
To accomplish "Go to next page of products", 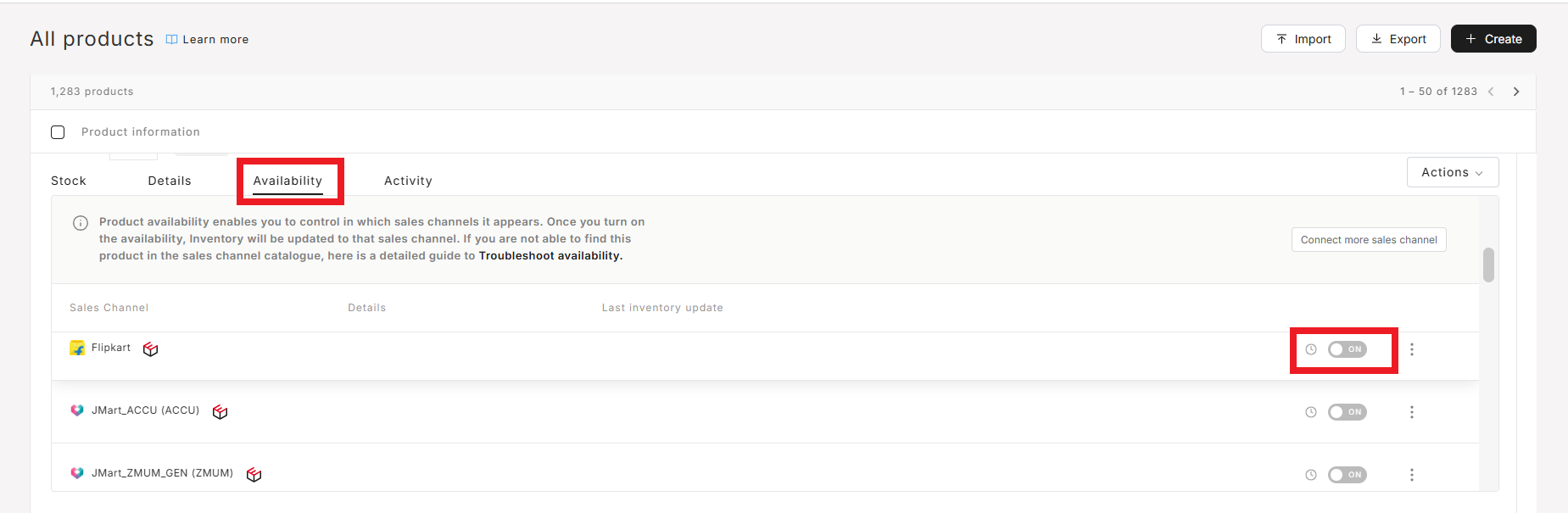I will tap(1516, 92).
